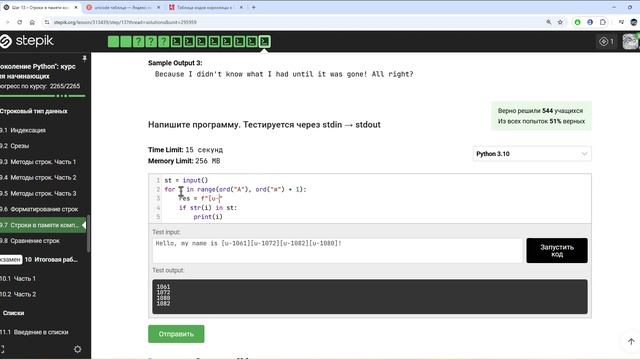The width and height of the screenshot is (640, 360).
Task: Open the blue round extension icon
Action: [590, 22]
